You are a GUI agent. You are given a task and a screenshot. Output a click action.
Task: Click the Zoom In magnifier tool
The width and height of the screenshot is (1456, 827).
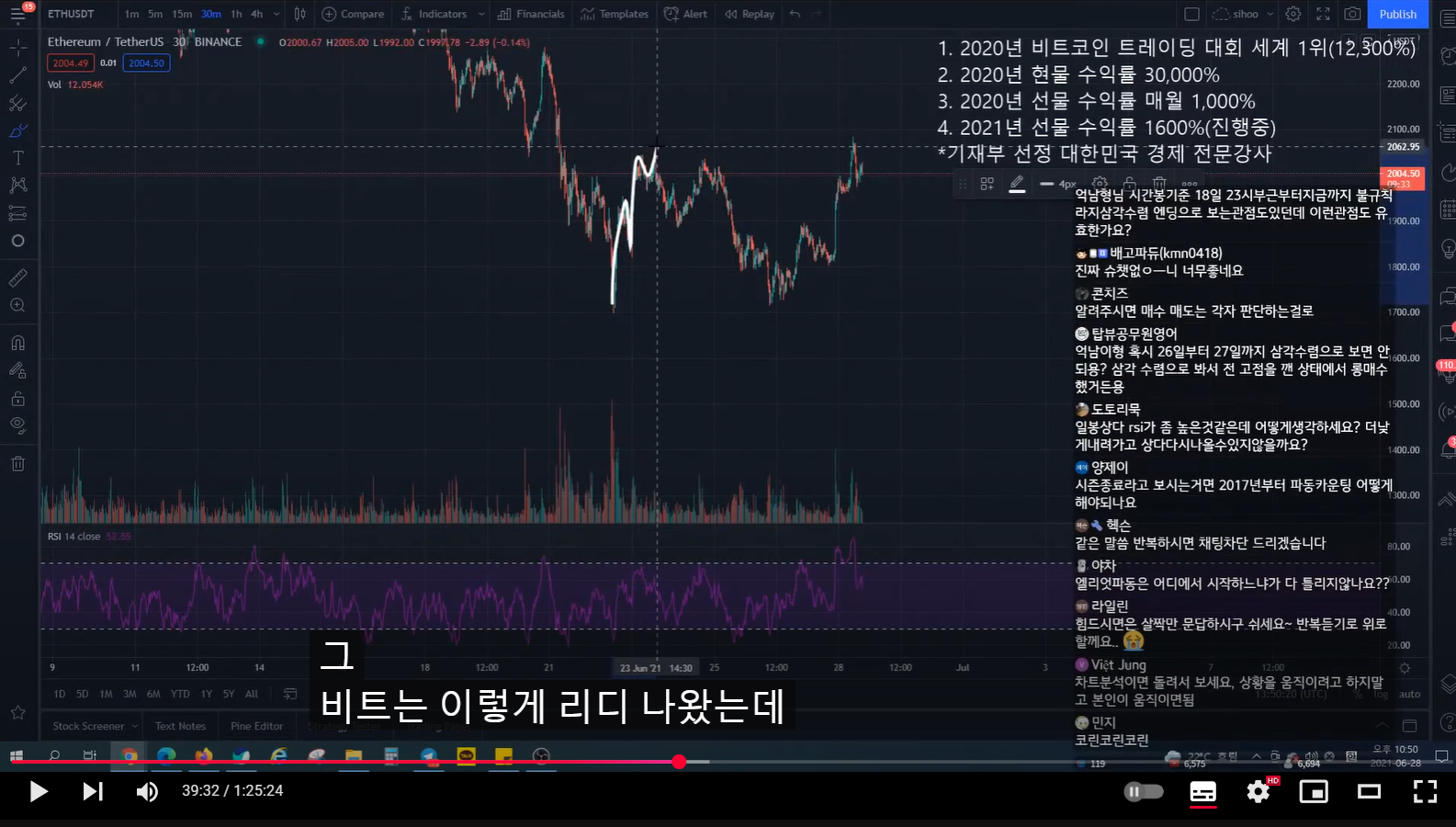pos(17,305)
